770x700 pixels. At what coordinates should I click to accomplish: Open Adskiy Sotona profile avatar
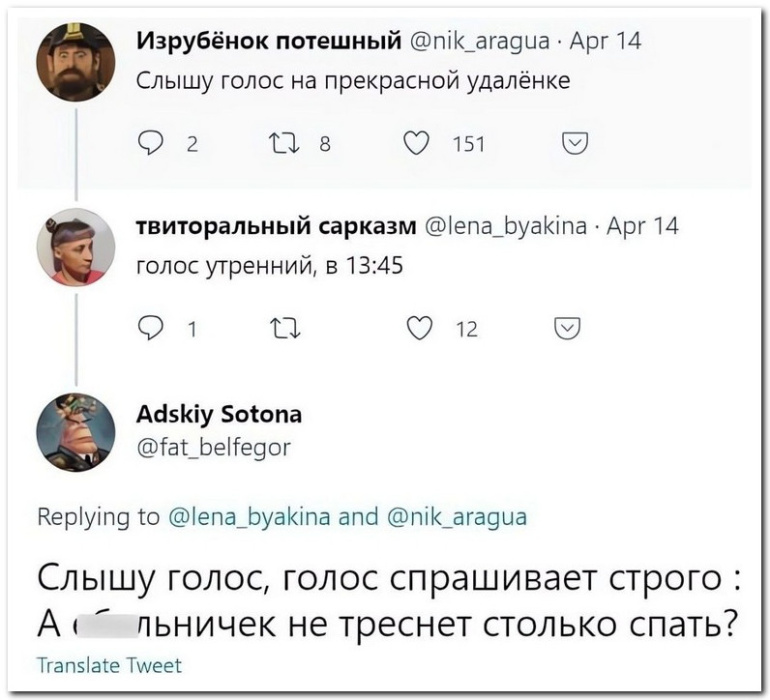[75, 432]
